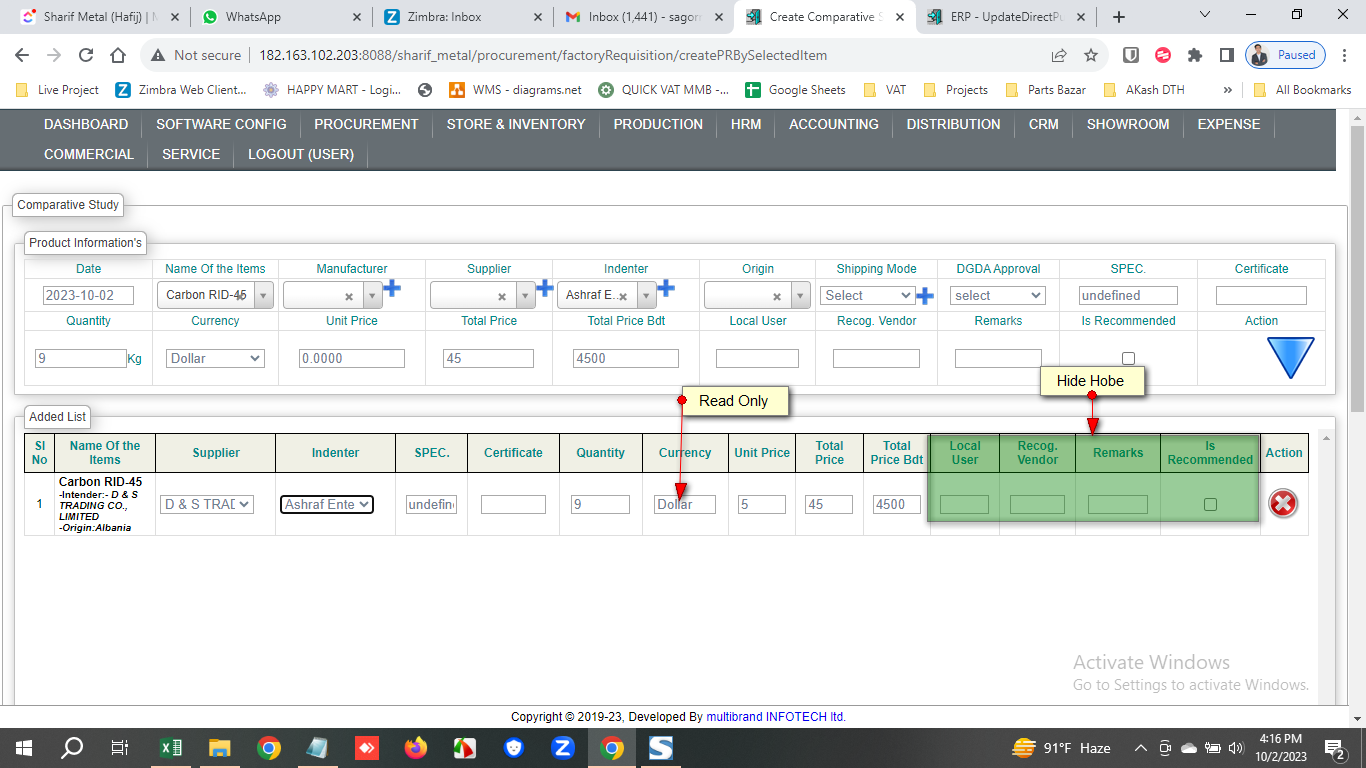Screen dimensions: 1366x768
Task: Clear the Origin selection with its x
Action: (777, 296)
